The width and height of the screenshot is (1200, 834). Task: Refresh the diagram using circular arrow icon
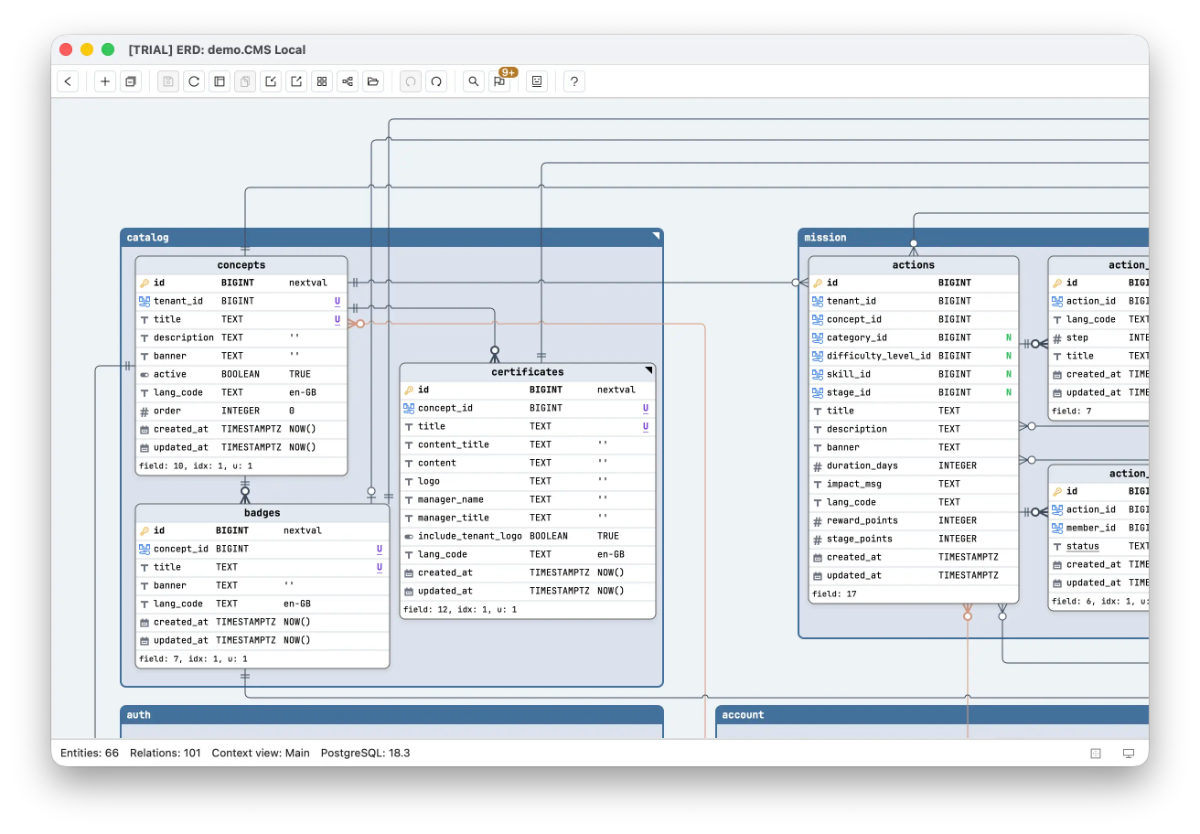[194, 82]
